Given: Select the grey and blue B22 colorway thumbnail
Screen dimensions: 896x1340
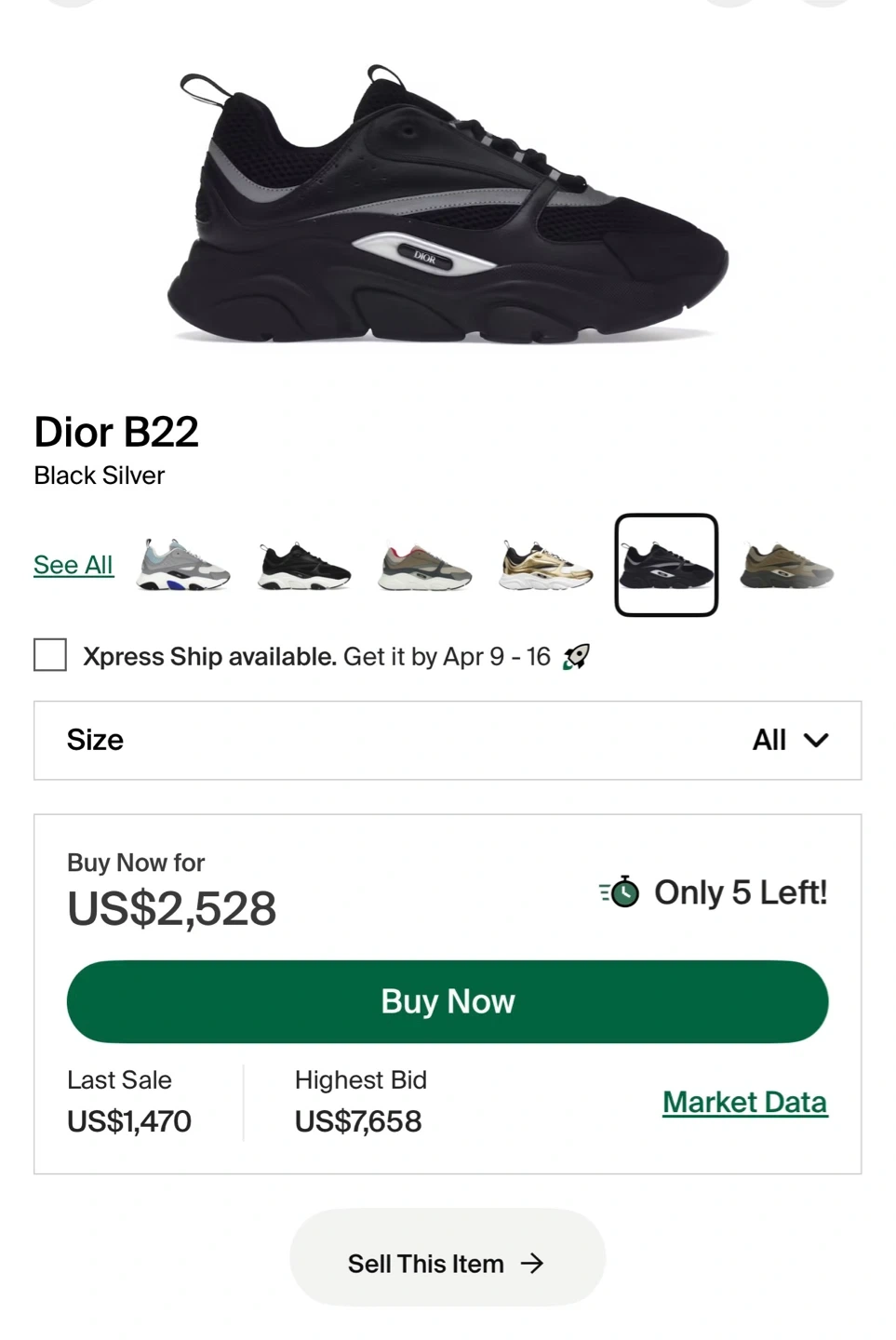Looking at the screenshot, I should point(183,565).
